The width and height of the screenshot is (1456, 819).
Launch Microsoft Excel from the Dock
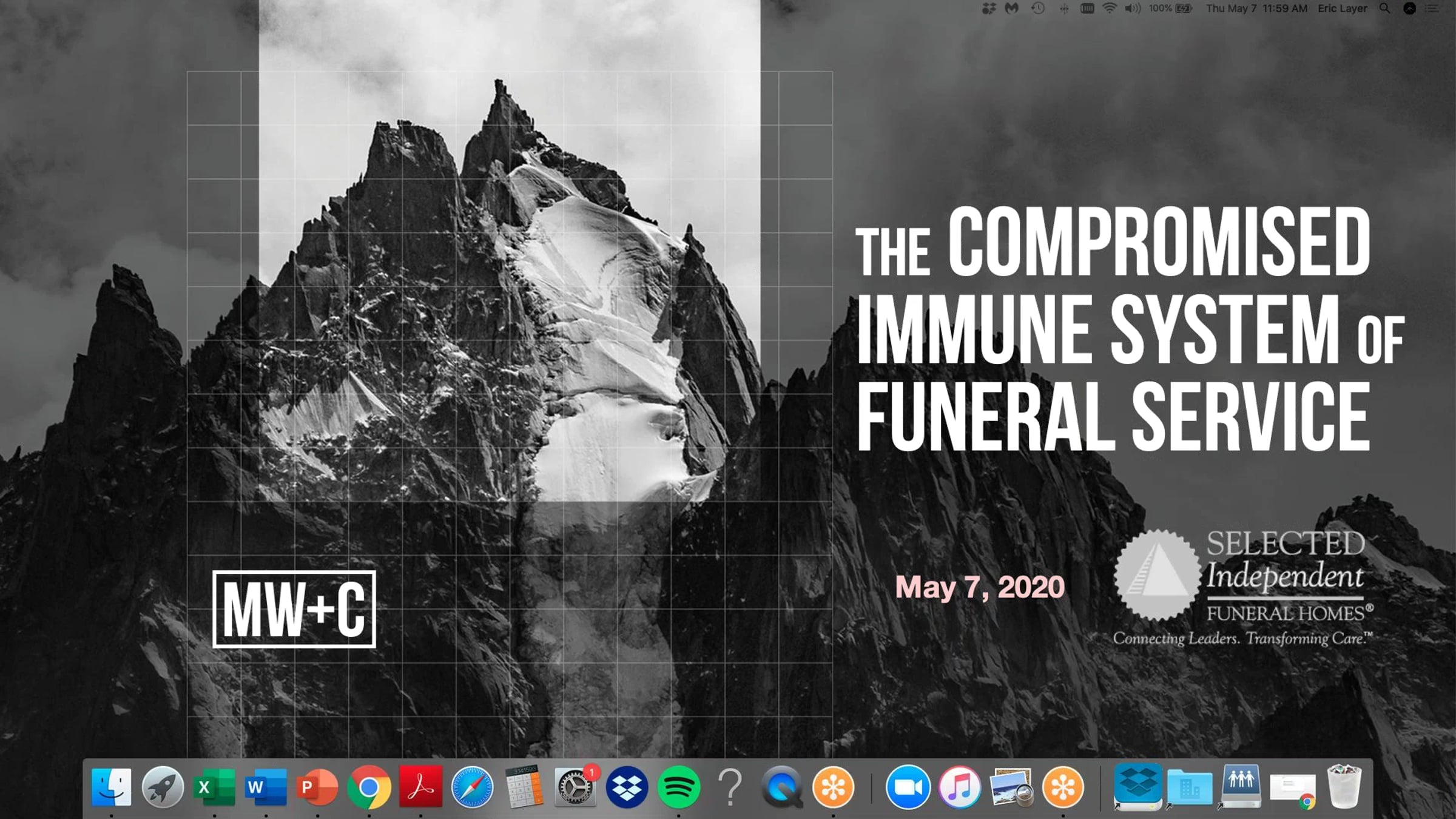[214, 787]
